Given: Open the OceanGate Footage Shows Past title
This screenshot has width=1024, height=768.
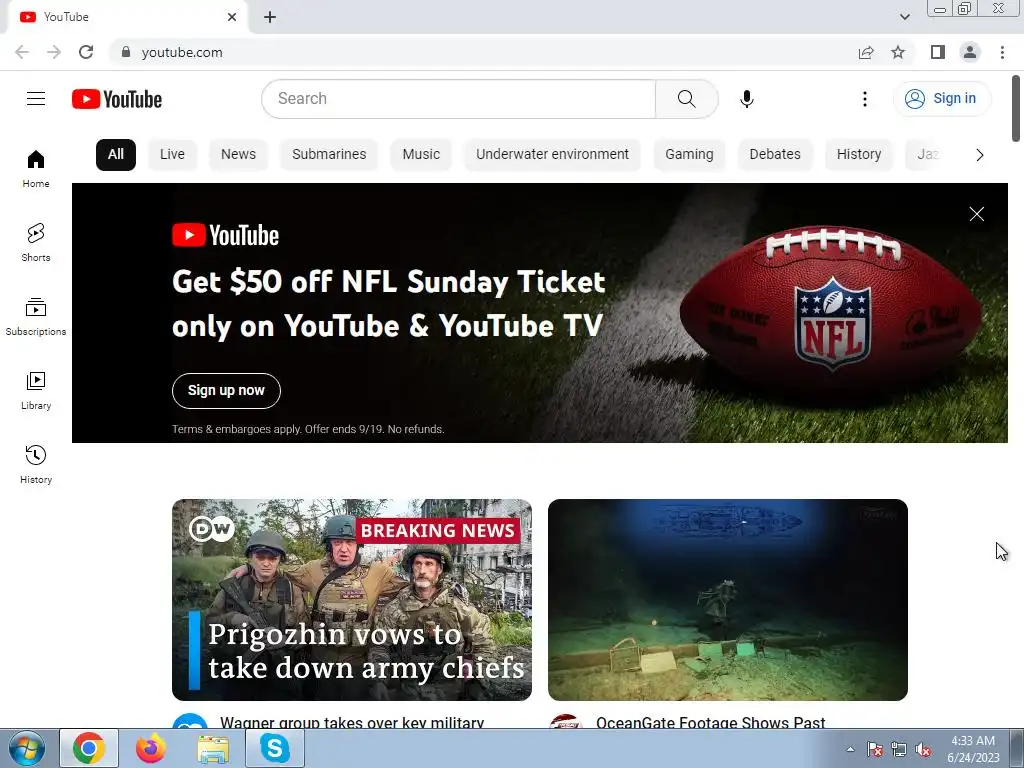Looking at the screenshot, I should click(x=711, y=722).
